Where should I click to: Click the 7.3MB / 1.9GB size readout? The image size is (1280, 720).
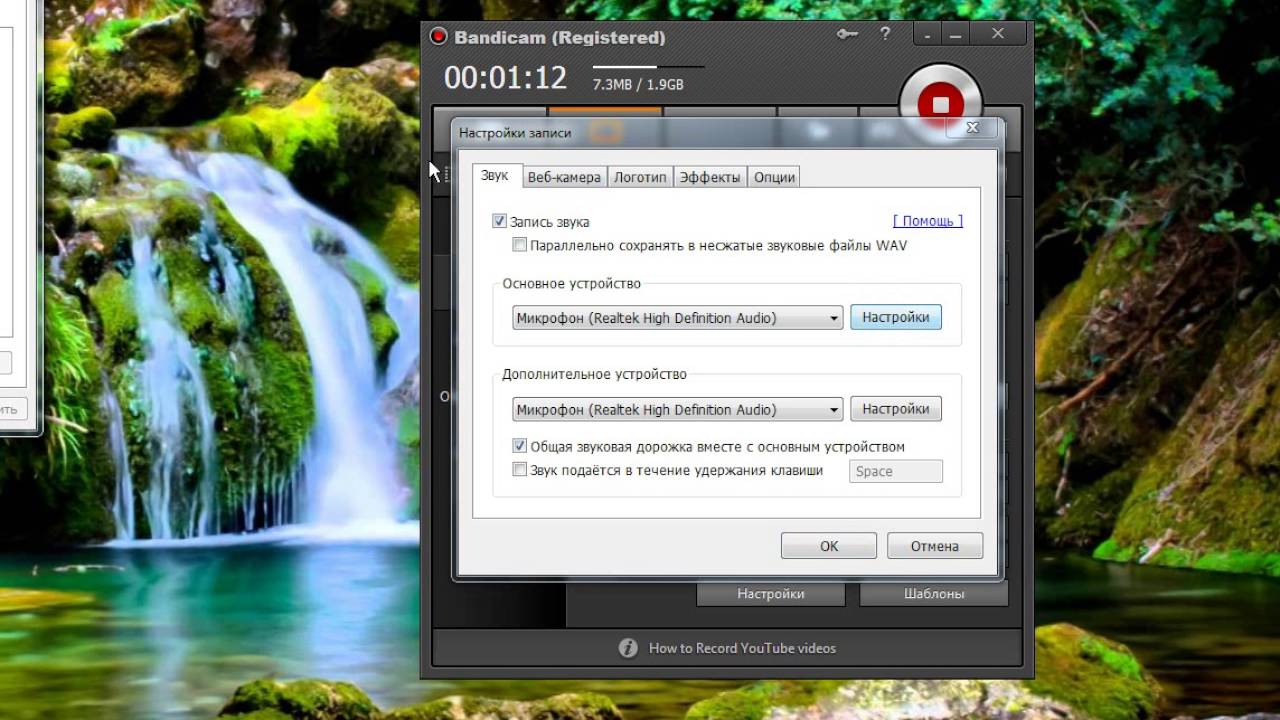tap(638, 85)
